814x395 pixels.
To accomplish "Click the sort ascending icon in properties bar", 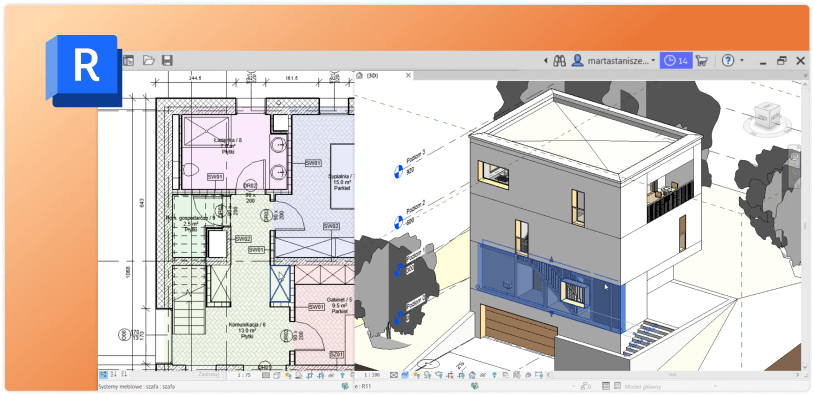I will point(113,374).
